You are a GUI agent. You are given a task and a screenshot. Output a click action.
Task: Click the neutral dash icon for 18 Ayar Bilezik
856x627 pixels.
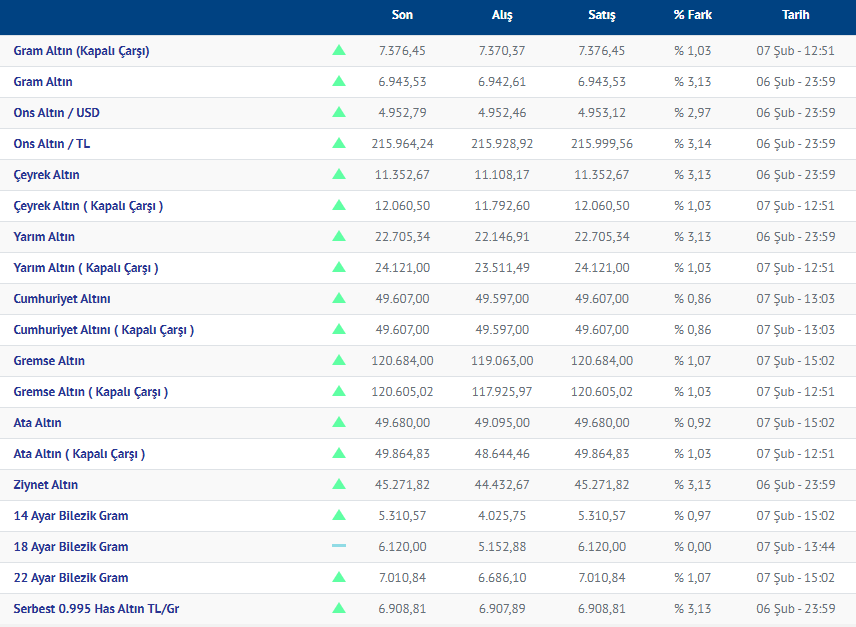[x=339, y=546]
